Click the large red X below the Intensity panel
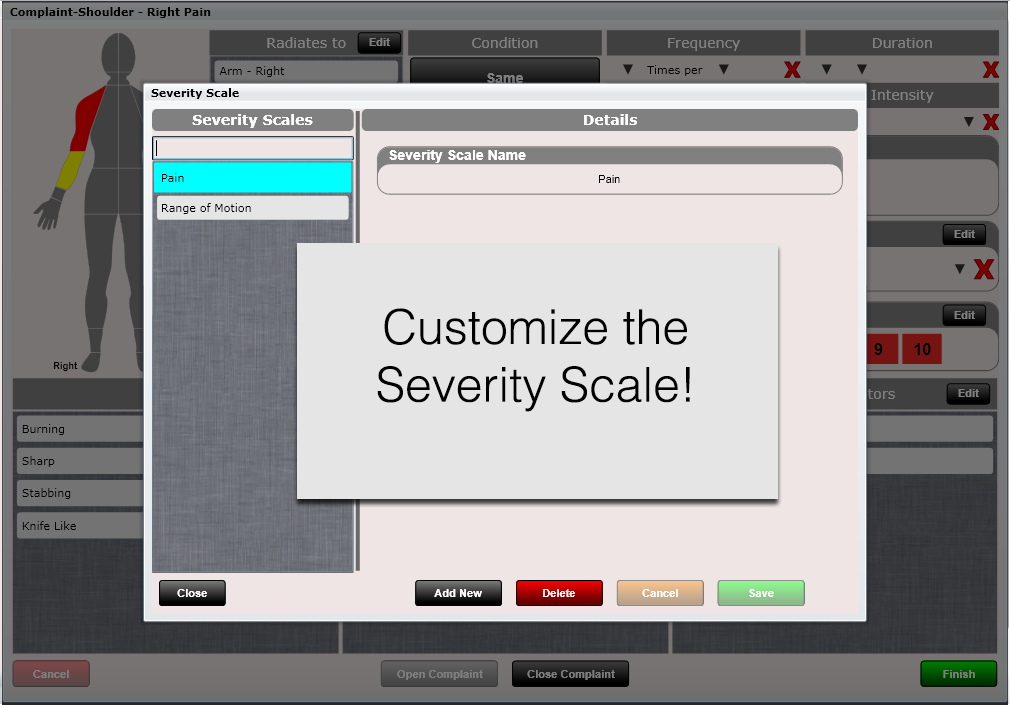The width and height of the screenshot is (1010, 705). (983, 270)
